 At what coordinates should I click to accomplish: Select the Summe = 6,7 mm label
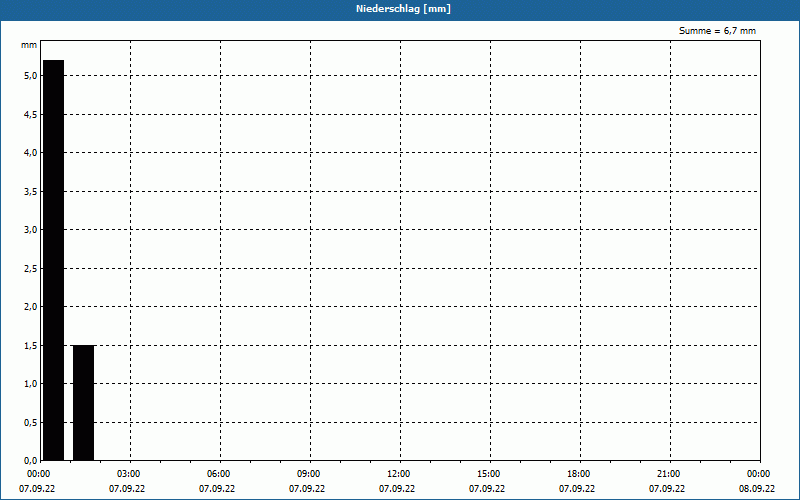coord(717,31)
